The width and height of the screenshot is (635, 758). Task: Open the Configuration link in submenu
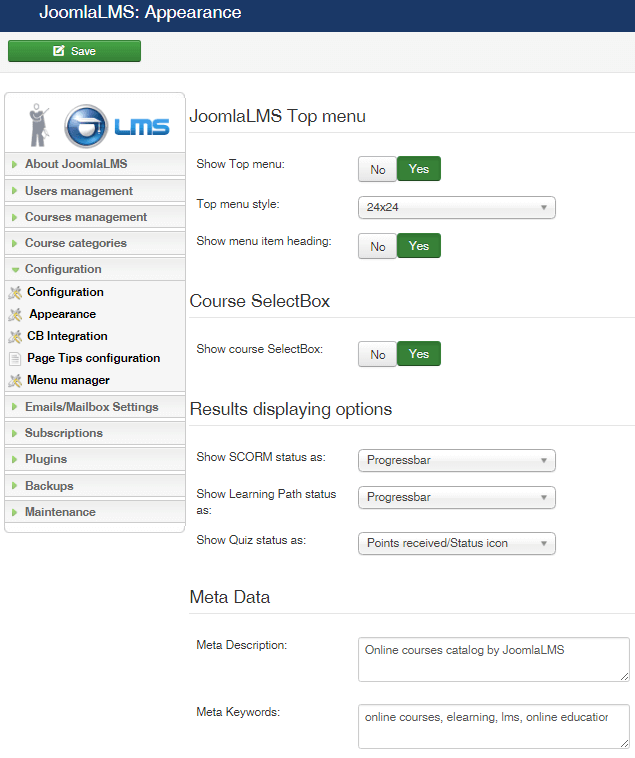(x=65, y=292)
